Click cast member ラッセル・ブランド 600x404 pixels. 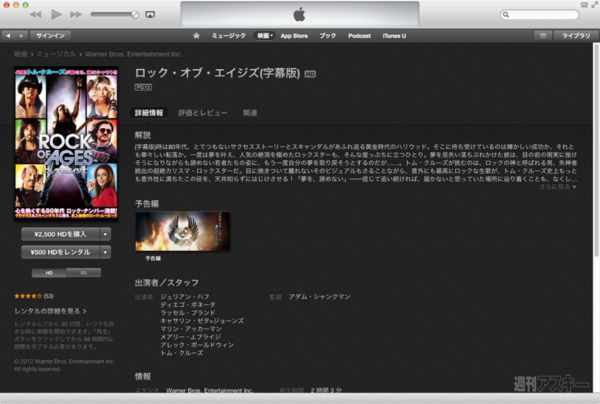pos(188,313)
